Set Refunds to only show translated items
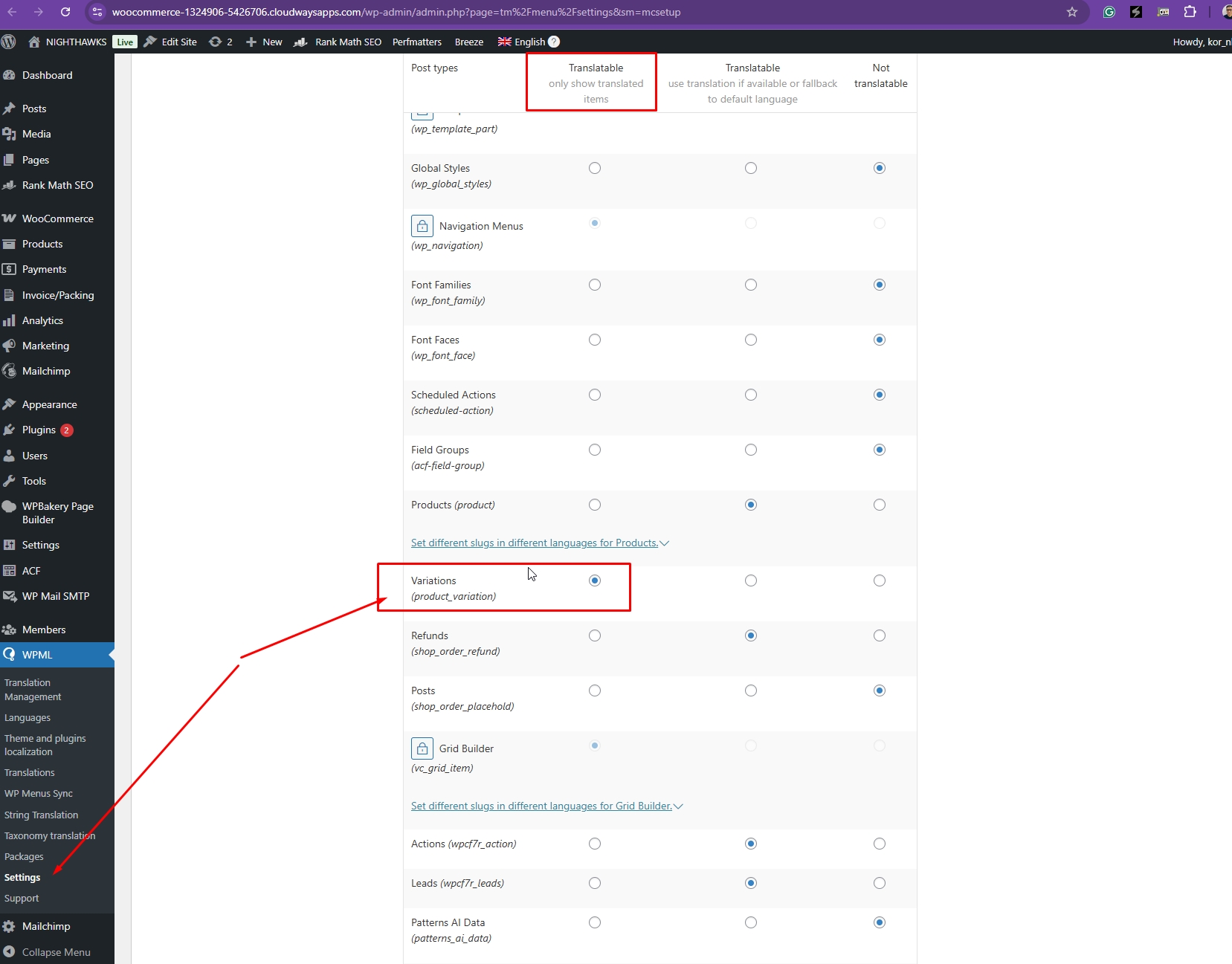 point(595,635)
